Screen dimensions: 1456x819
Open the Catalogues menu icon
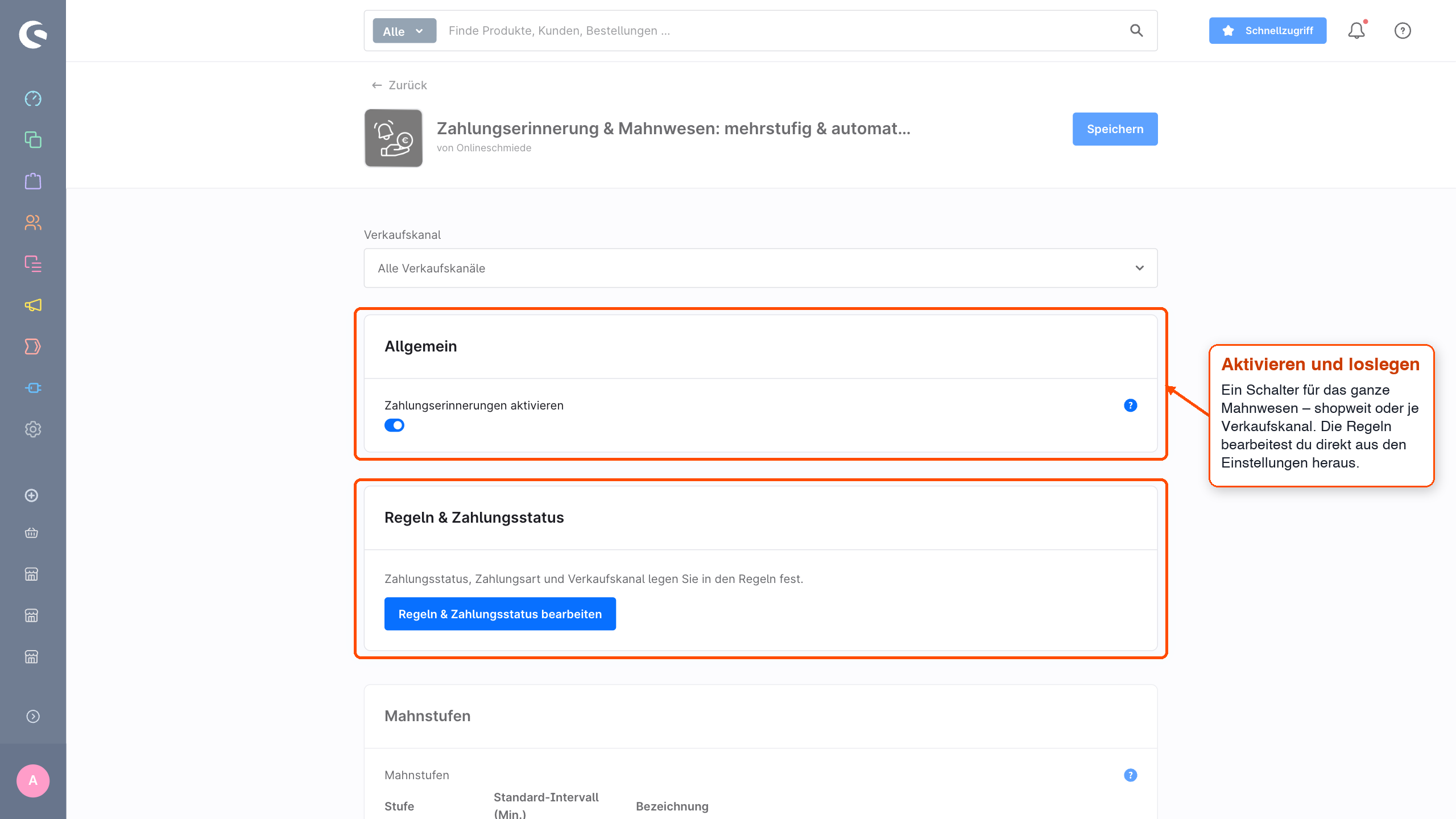[33, 140]
